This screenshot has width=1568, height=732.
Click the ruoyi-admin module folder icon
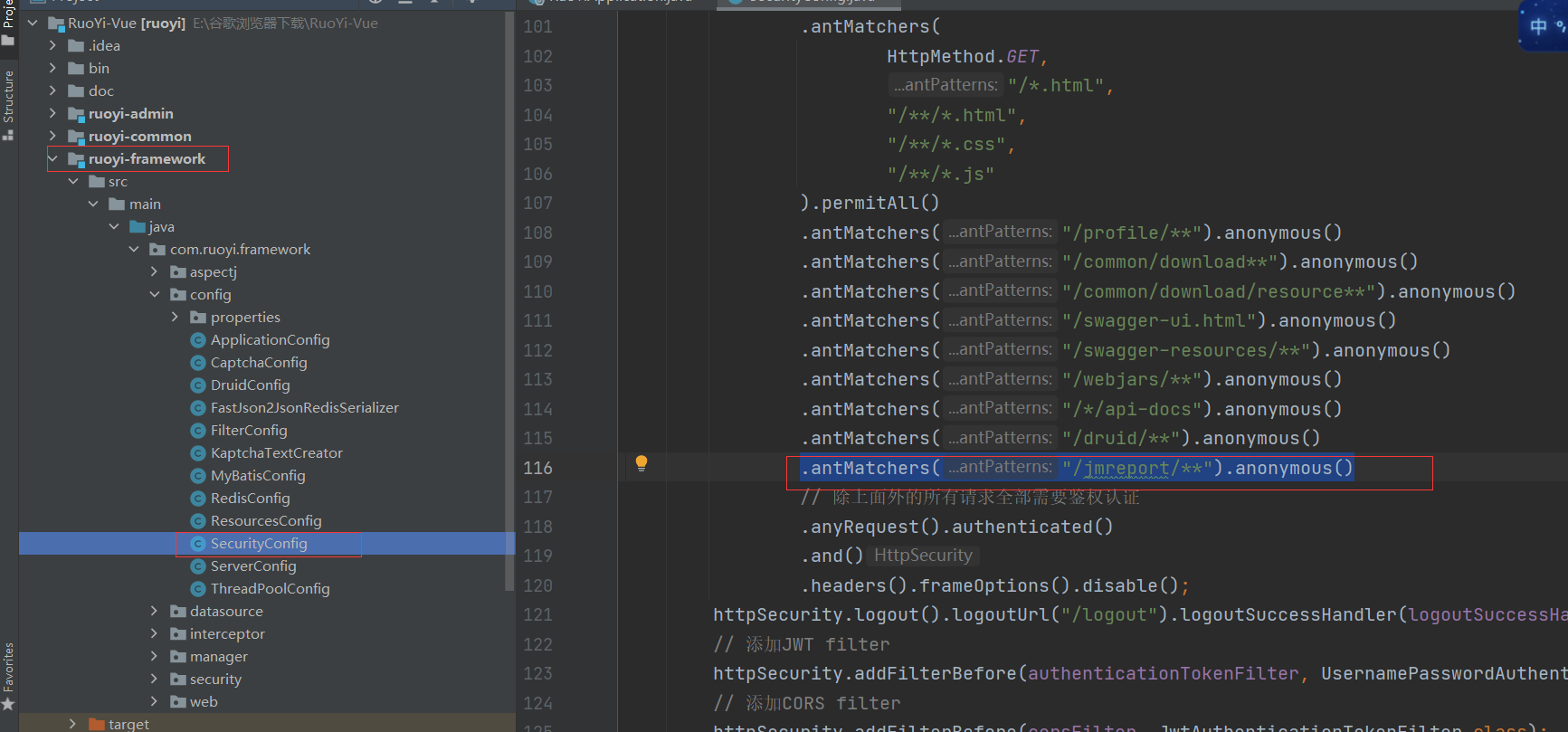(x=76, y=114)
